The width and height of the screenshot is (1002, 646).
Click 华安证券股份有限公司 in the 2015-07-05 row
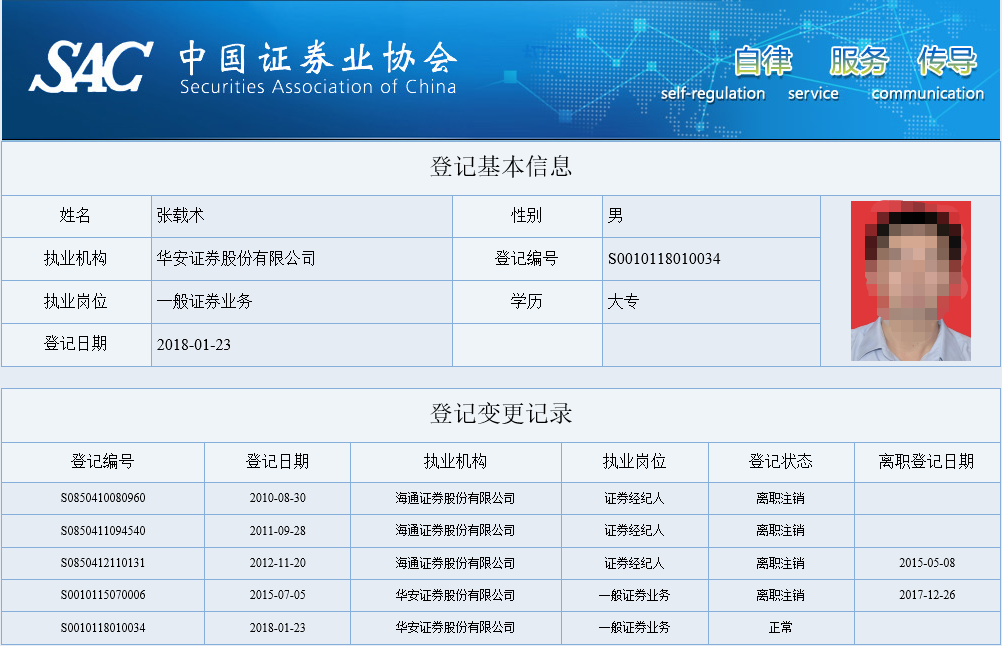pyautogui.click(x=455, y=595)
